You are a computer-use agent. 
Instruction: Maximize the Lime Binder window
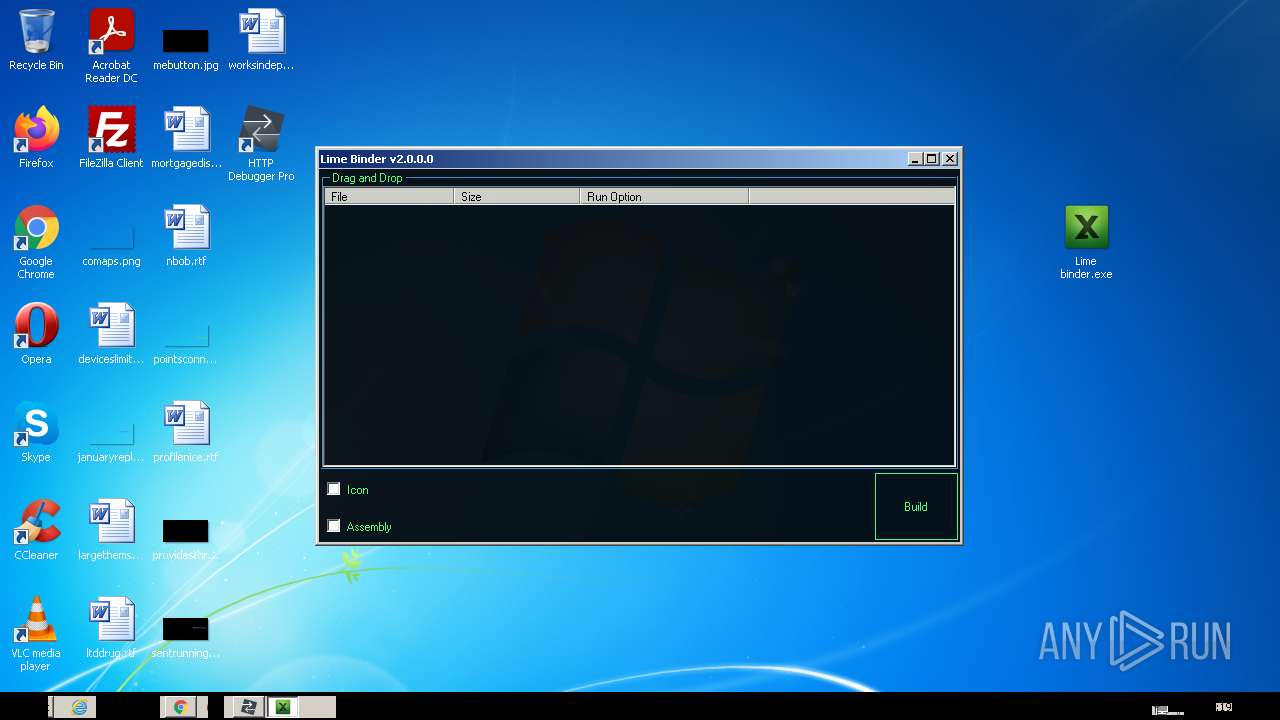pos(932,159)
